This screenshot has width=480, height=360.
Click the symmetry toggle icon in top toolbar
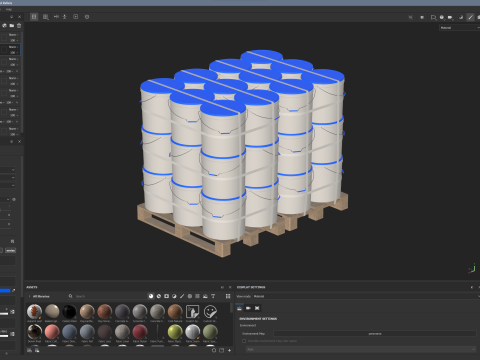[x=56, y=17]
